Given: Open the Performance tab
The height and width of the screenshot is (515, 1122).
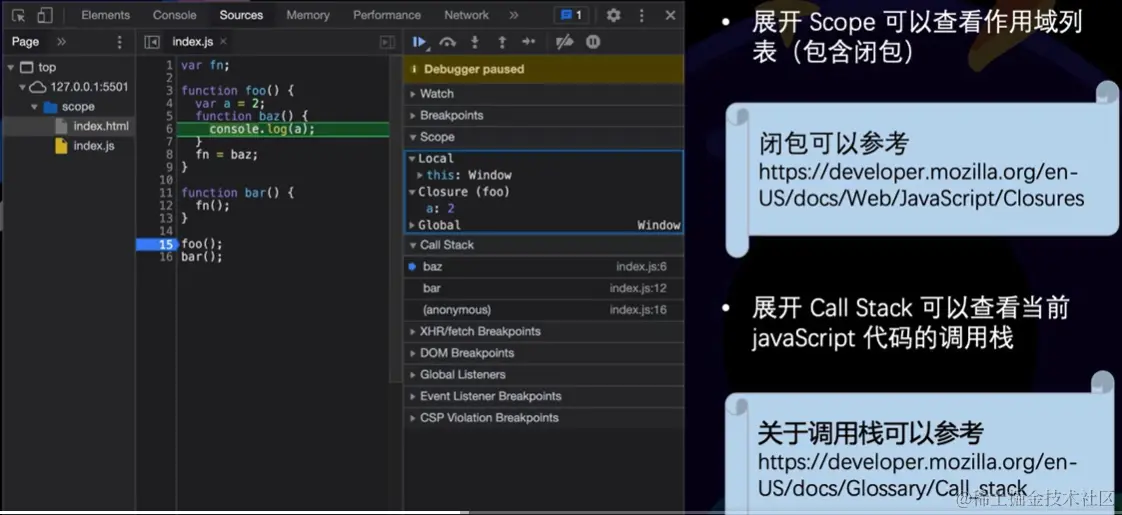Looking at the screenshot, I should [x=387, y=15].
